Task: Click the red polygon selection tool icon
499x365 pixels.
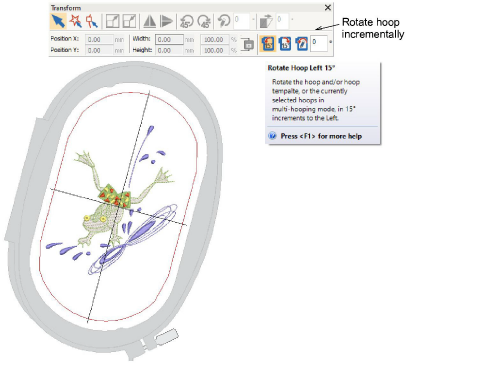Action: coord(91,21)
